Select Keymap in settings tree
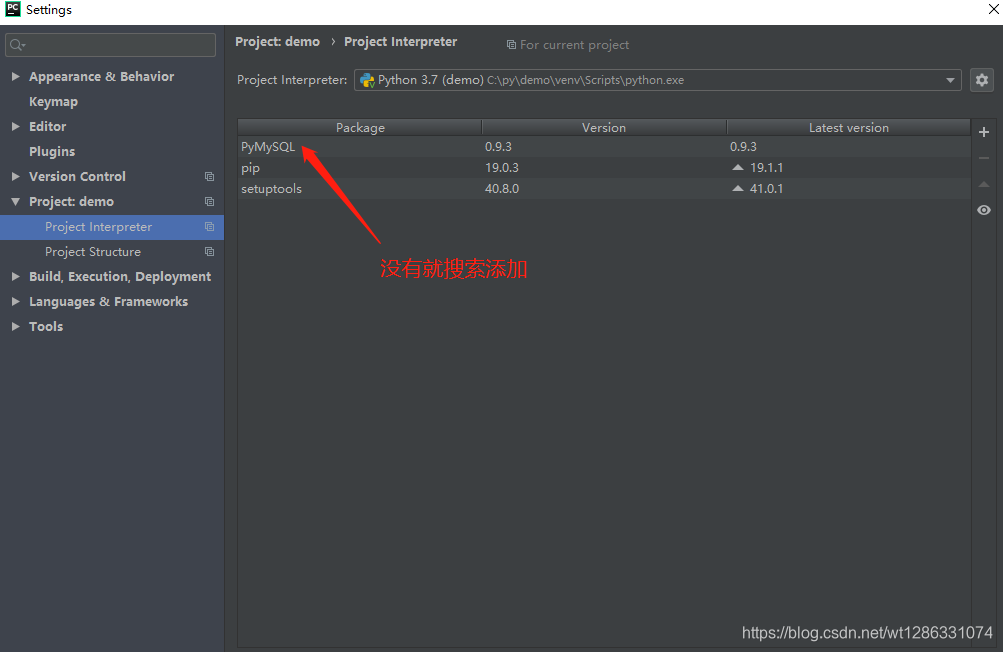The width and height of the screenshot is (1003, 652). tap(53, 102)
